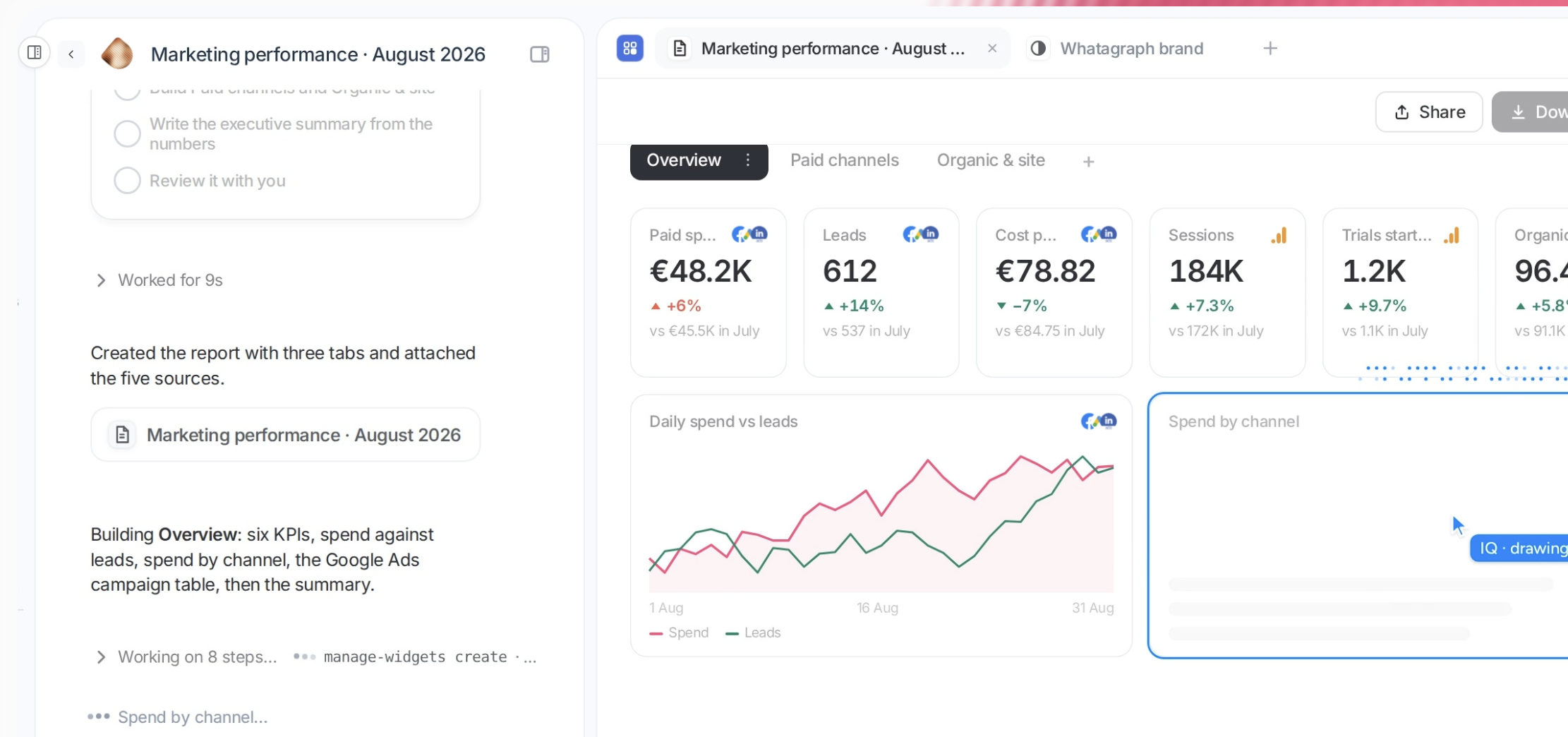Click the copper sphere avatar icon
Screen dimensions: 1568x737
coord(117,54)
